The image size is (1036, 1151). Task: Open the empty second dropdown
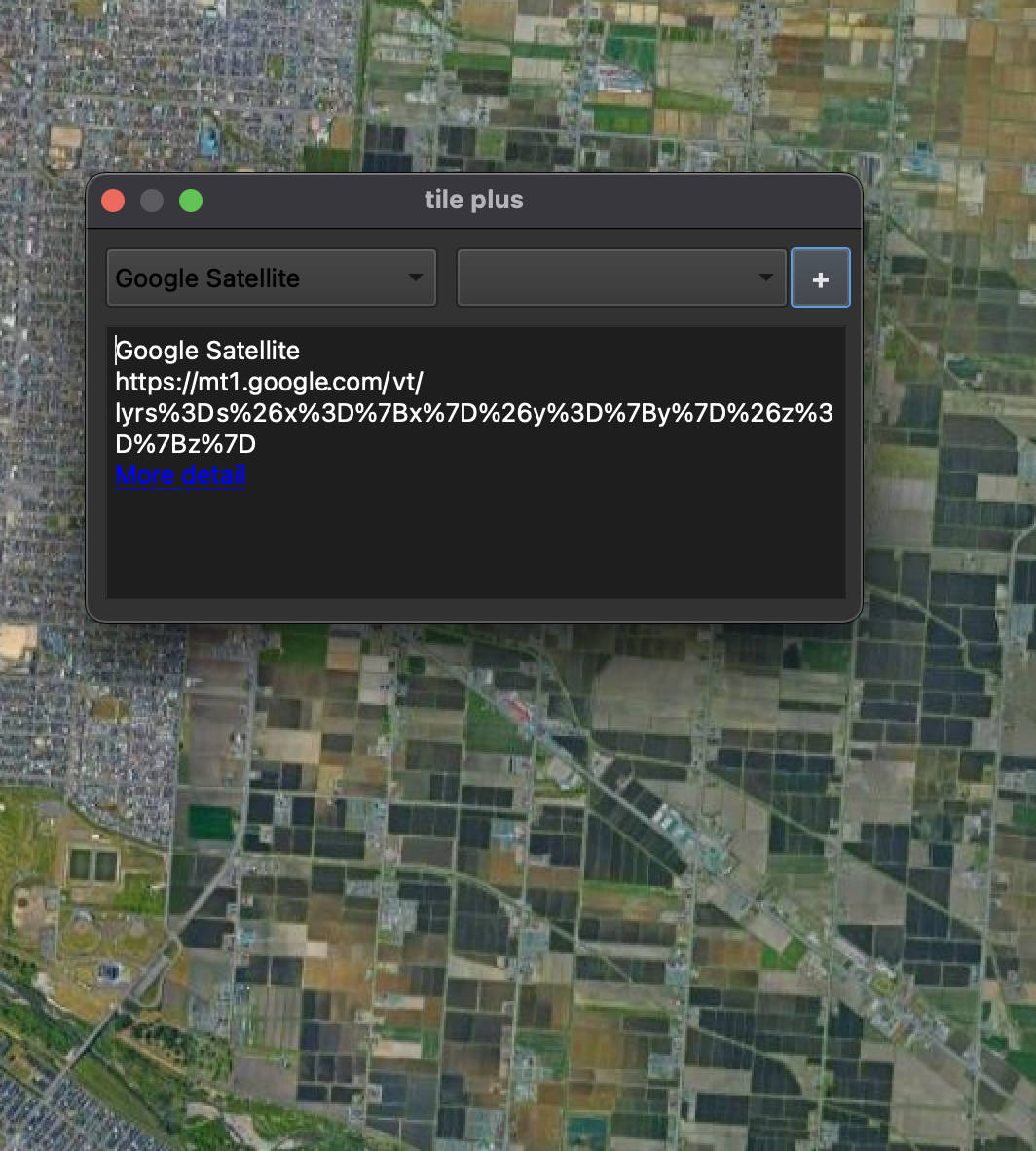[x=609, y=278]
